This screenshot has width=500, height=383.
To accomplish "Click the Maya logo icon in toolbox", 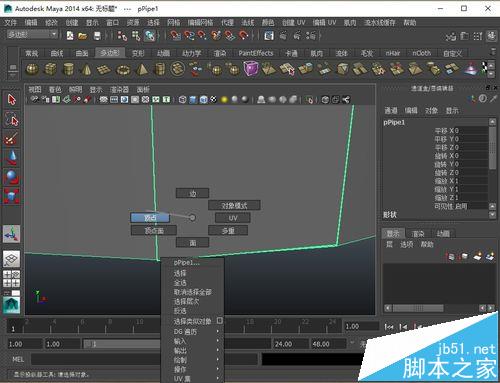I will coord(11,305).
